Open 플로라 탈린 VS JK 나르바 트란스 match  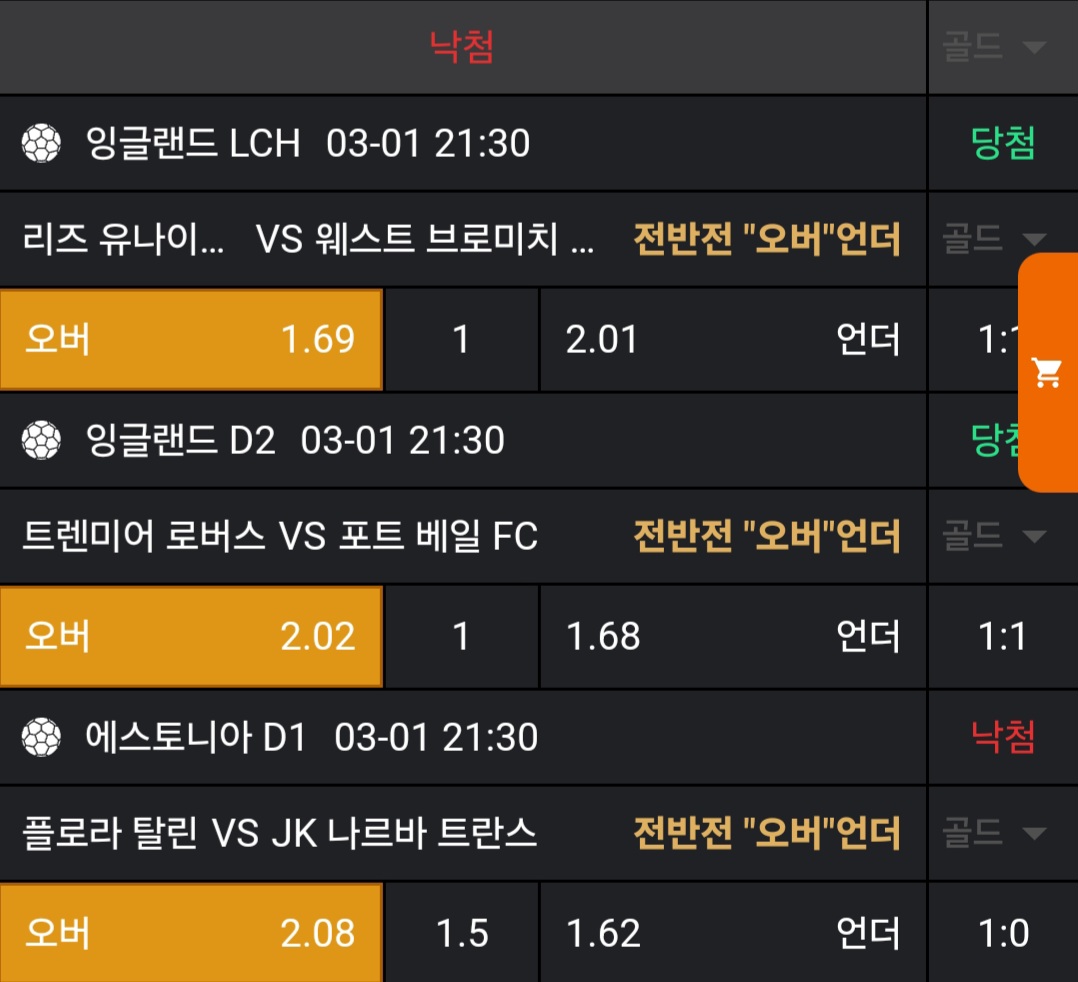tap(280, 833)
